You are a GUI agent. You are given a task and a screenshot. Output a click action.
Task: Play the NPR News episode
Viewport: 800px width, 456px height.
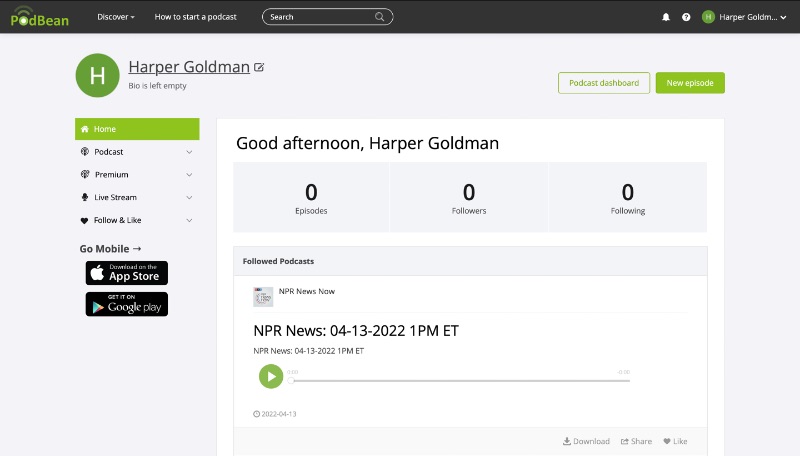tap(270, 376)
